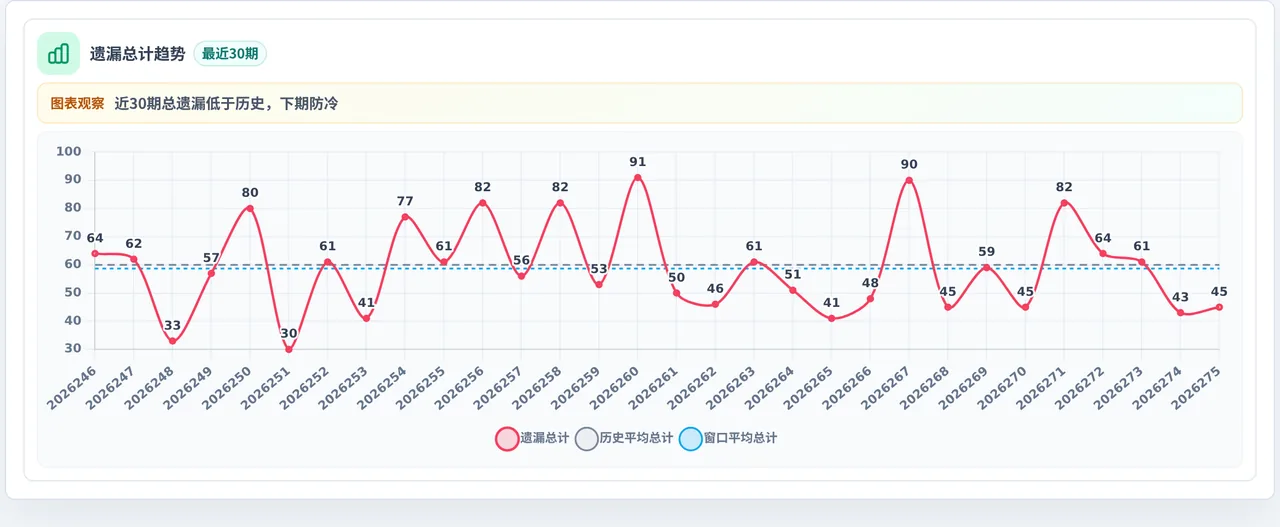Click data point labeled 64 at 2026272
This screenshot has width=1280, height=527.
click(x=1103, y=254)
